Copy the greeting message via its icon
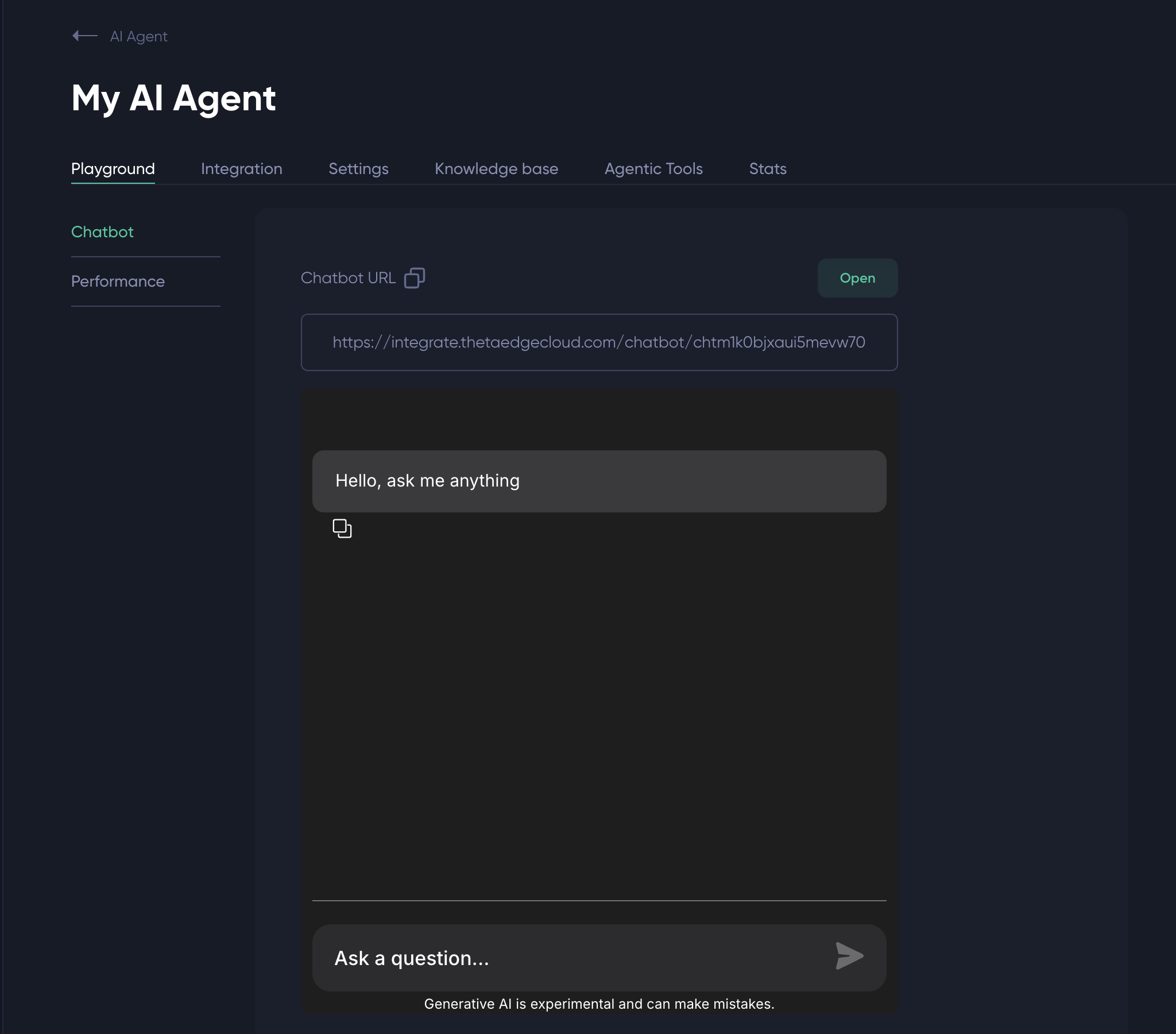1176x1034 pixels. pyautogui.click(x=342, y=528)
